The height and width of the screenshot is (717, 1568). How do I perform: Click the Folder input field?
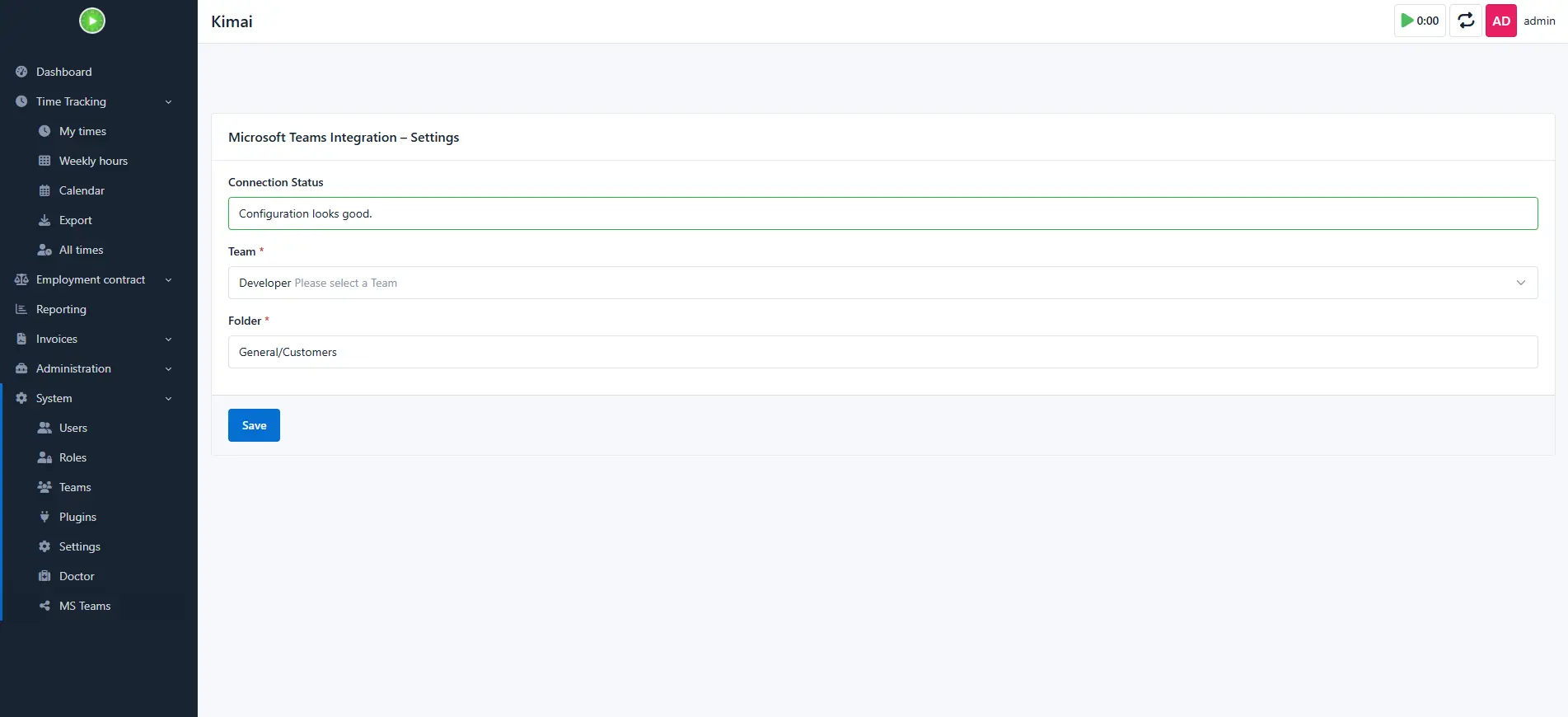click(882, 352)
